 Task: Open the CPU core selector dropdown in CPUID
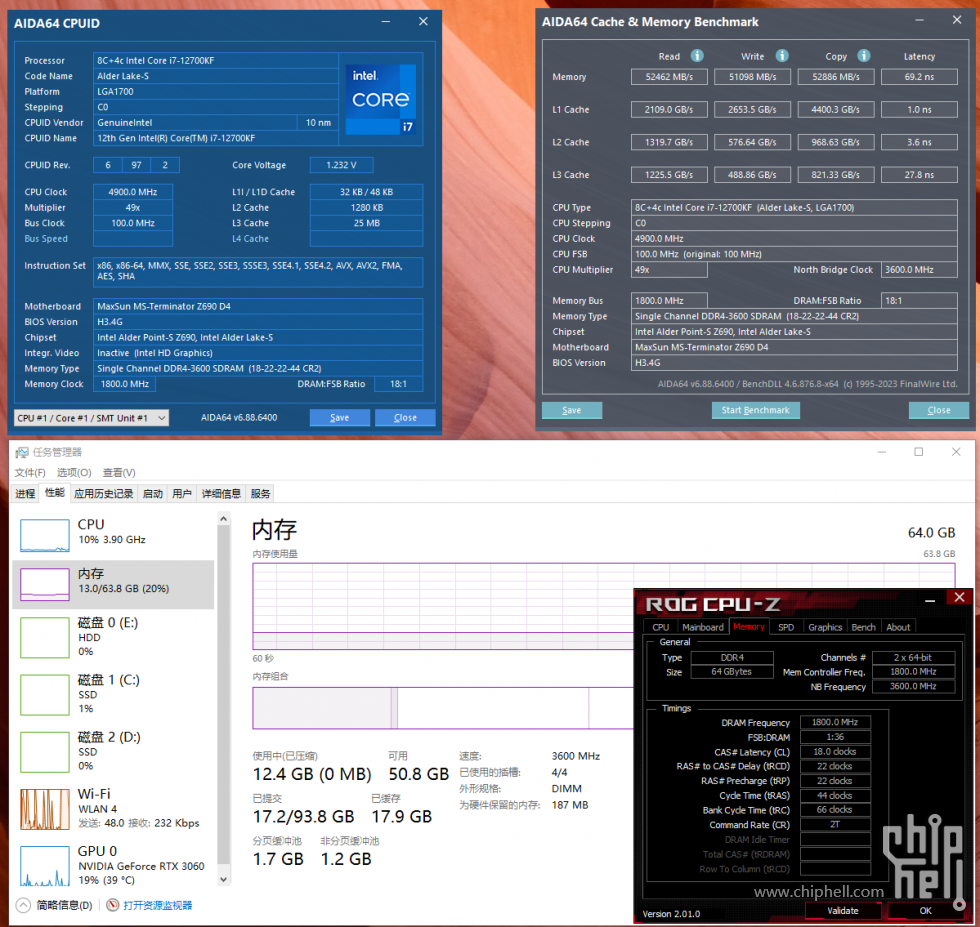[91, 418]
